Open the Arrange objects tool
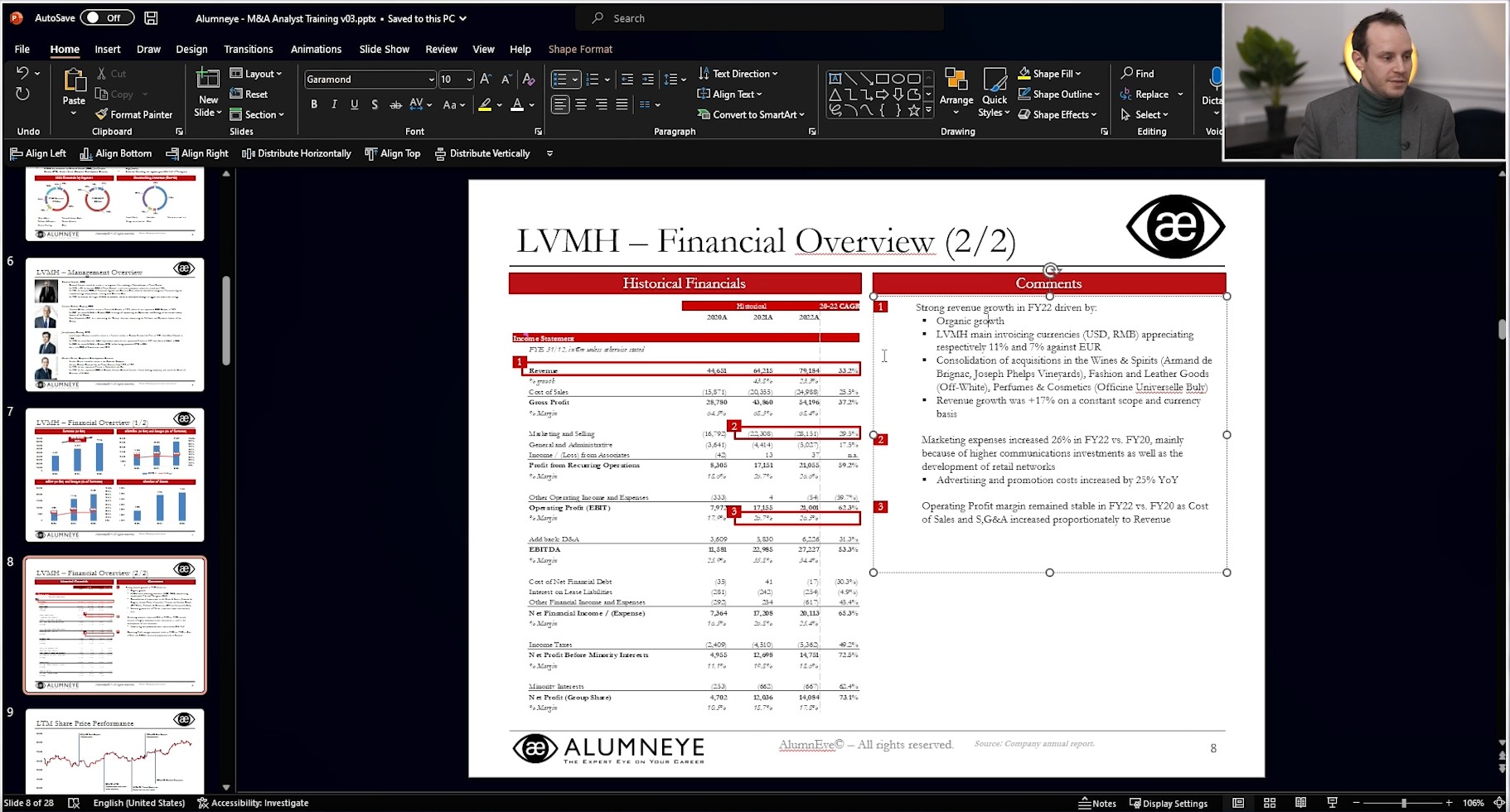 click(x=956, y=89)
